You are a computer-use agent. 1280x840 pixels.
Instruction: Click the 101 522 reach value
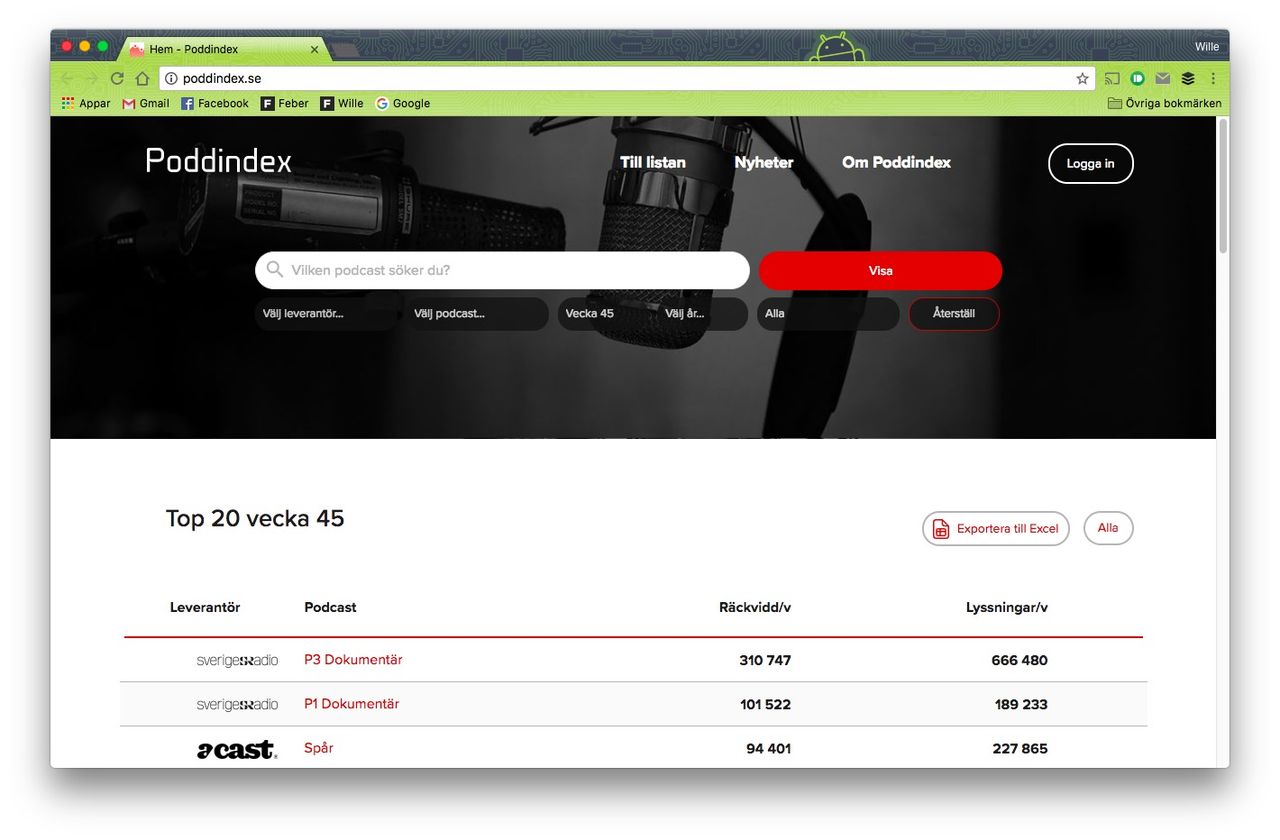pos(765,704)
